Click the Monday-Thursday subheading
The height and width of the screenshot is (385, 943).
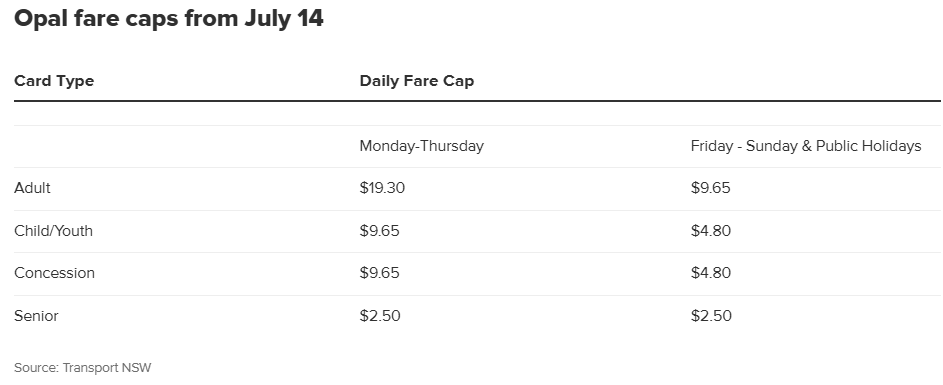422,146
